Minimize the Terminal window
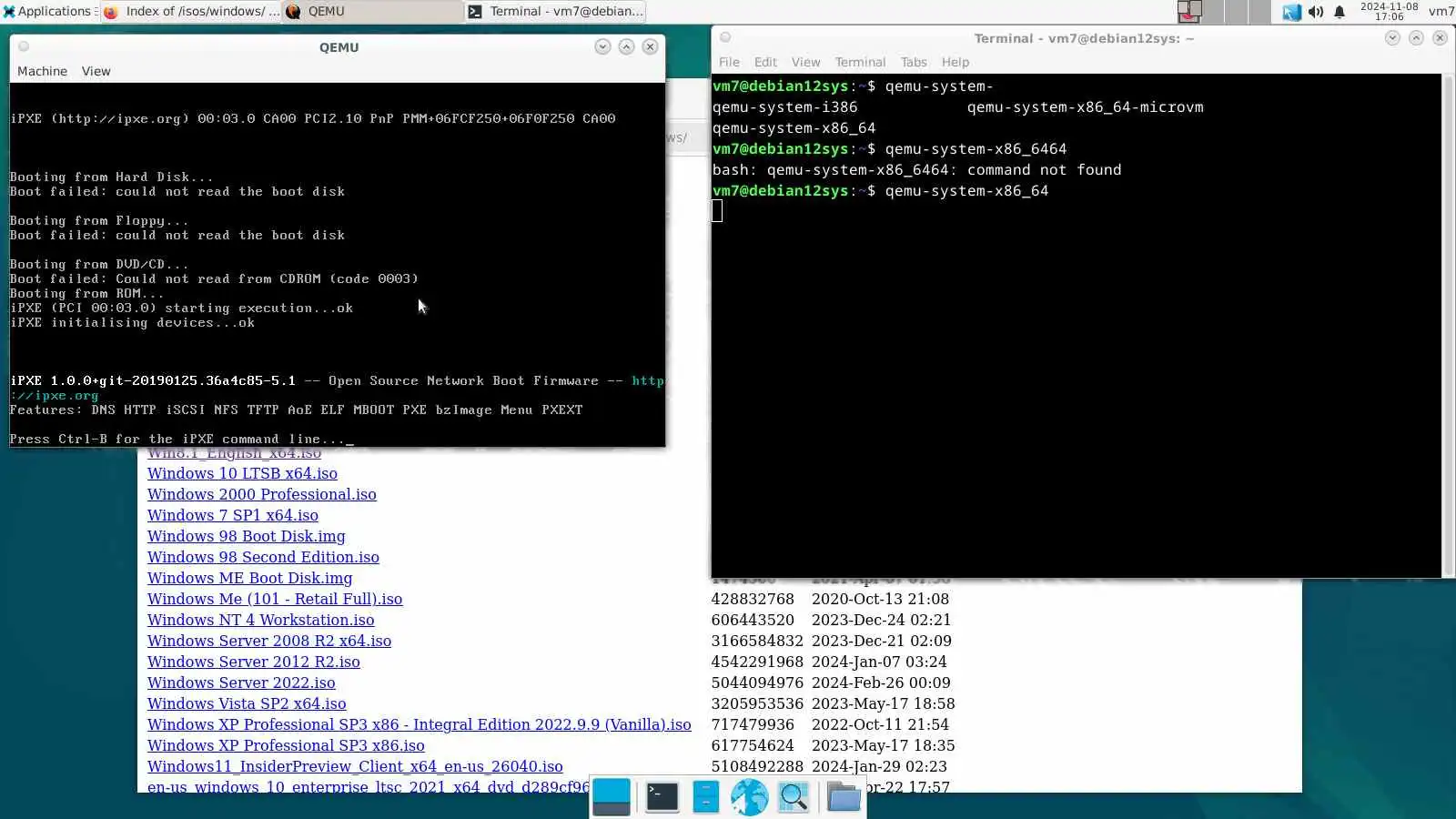Image resolution: width=1456 pixels, height=819 pixels. point(1392,37)
